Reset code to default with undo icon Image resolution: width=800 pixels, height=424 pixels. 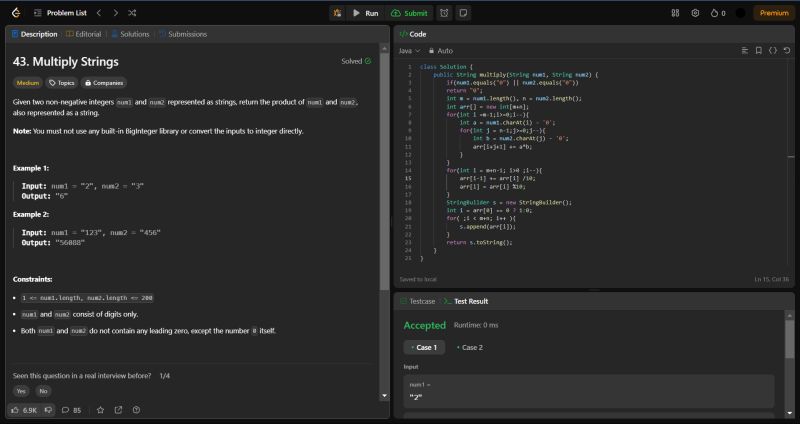point(787,50)
